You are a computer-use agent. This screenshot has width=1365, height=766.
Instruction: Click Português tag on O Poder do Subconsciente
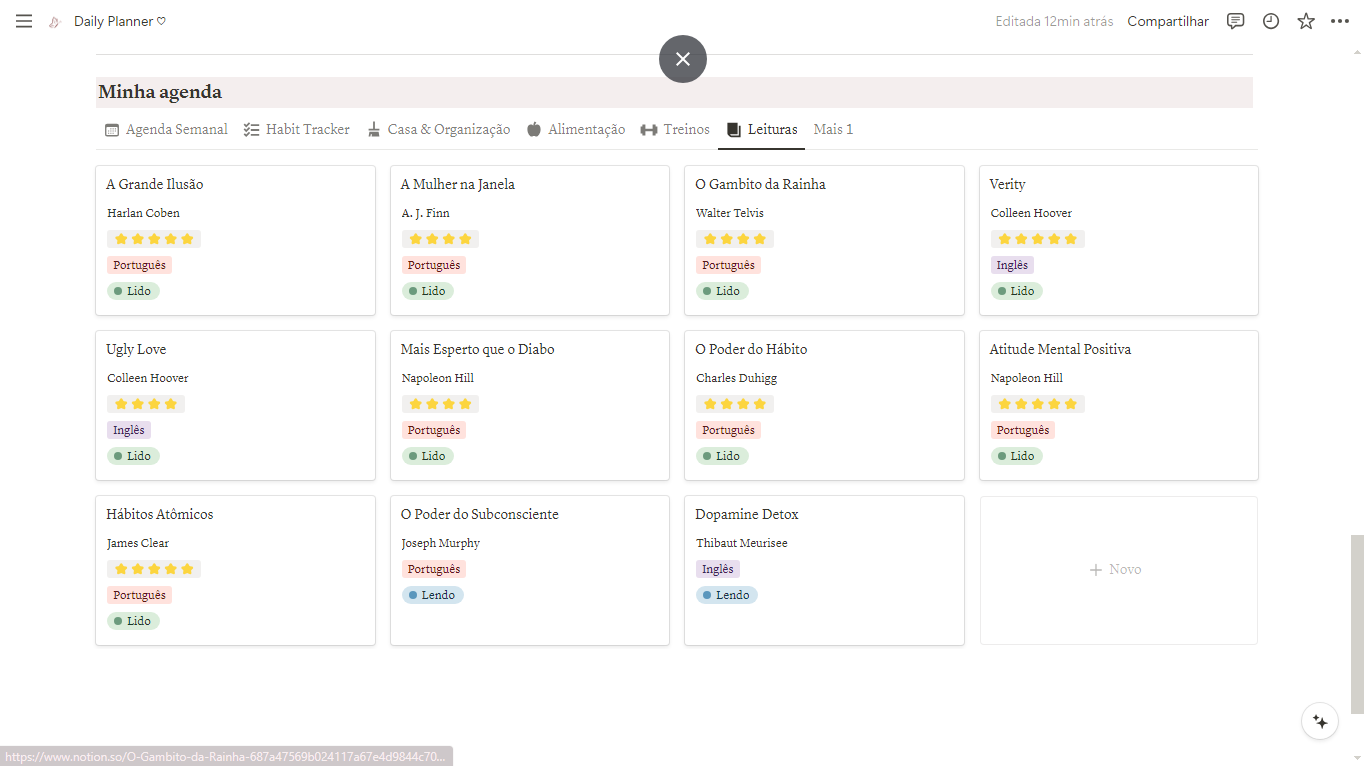coord(434,569)
